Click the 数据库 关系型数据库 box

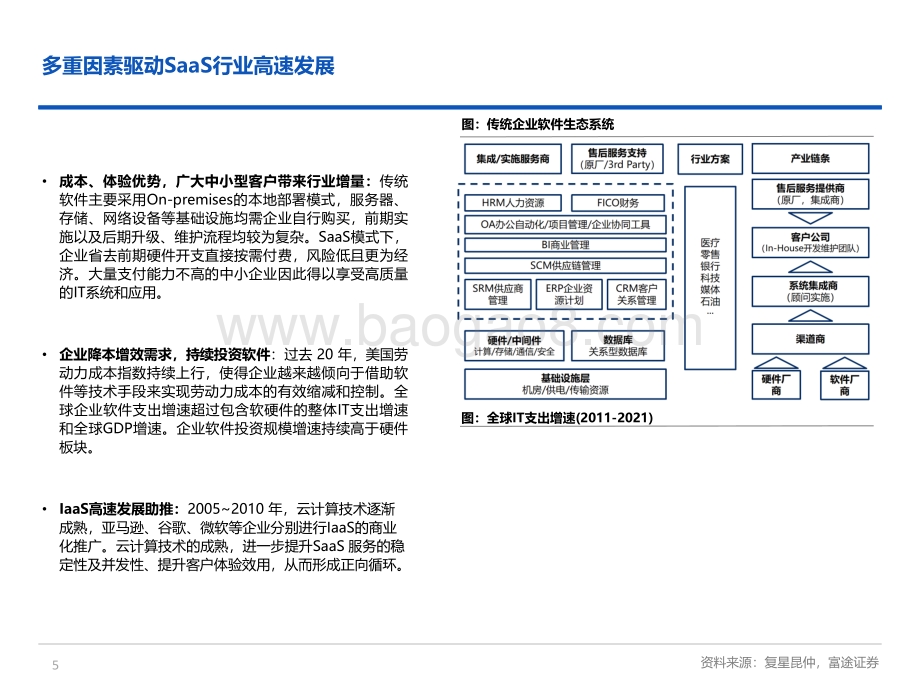pos(618,346)
